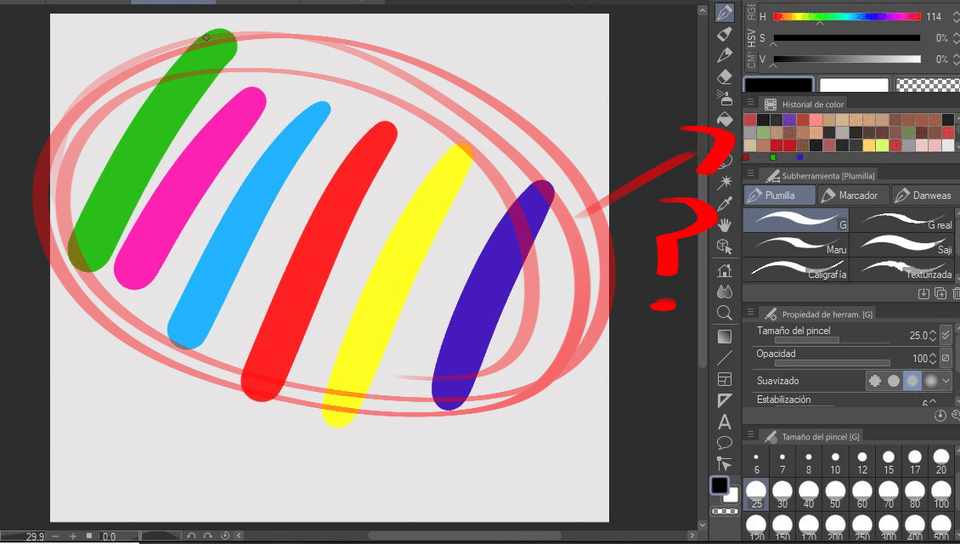Select the Ruler triangle tool
960x544 pixels.
click(x=724, y=401)
